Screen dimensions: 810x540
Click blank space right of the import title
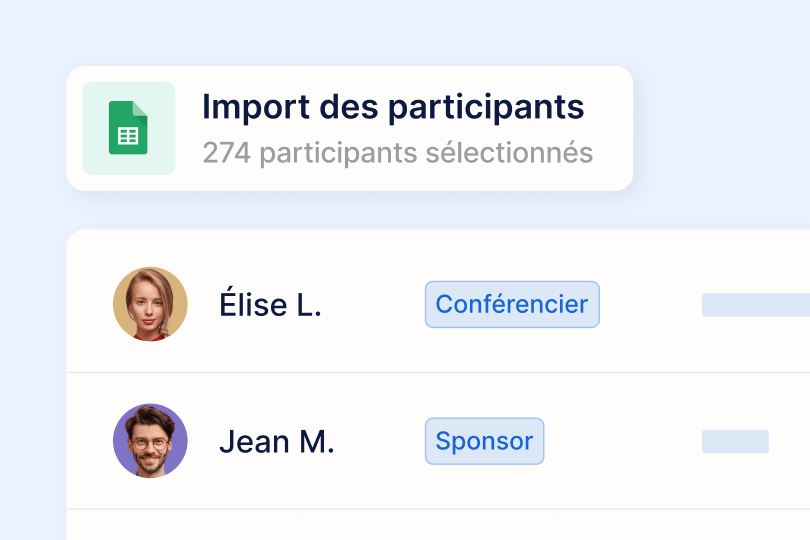(x=608, y=106)
